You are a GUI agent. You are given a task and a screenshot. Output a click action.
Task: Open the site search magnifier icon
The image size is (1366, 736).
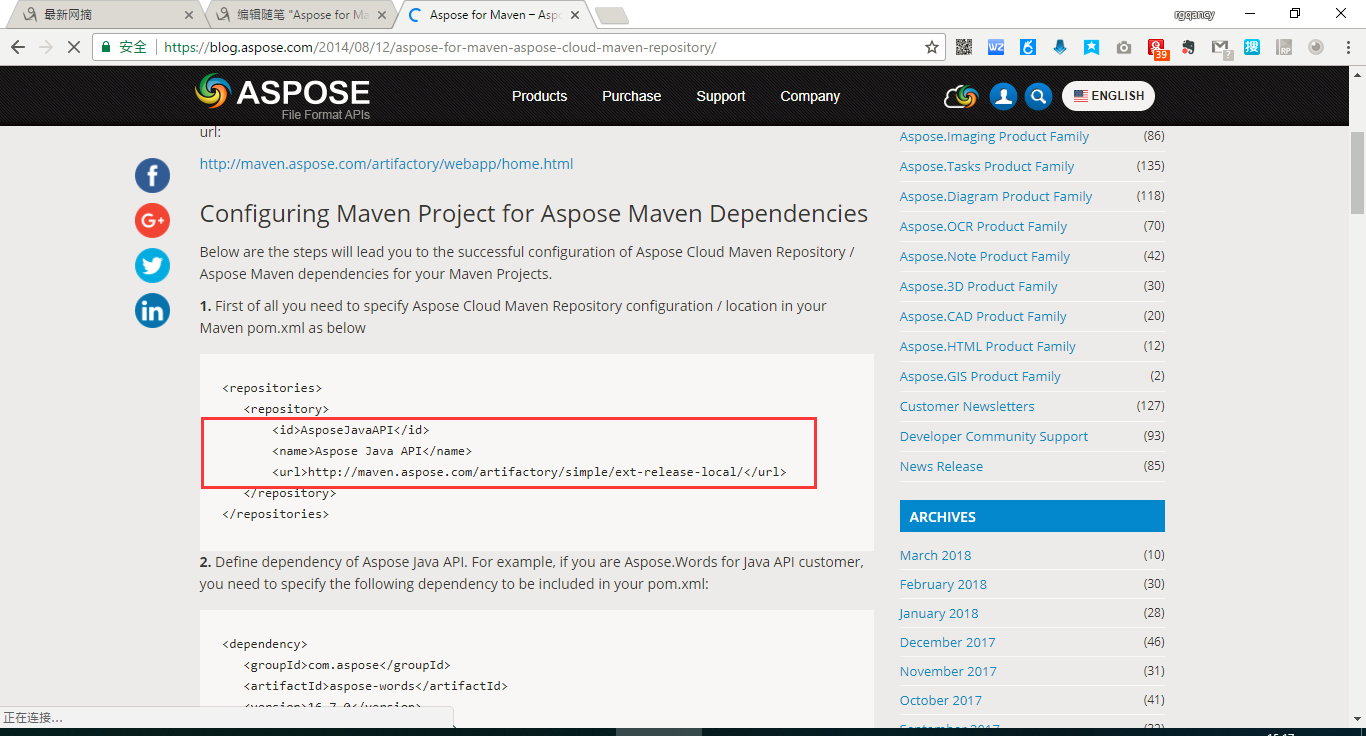[1039, 96]
